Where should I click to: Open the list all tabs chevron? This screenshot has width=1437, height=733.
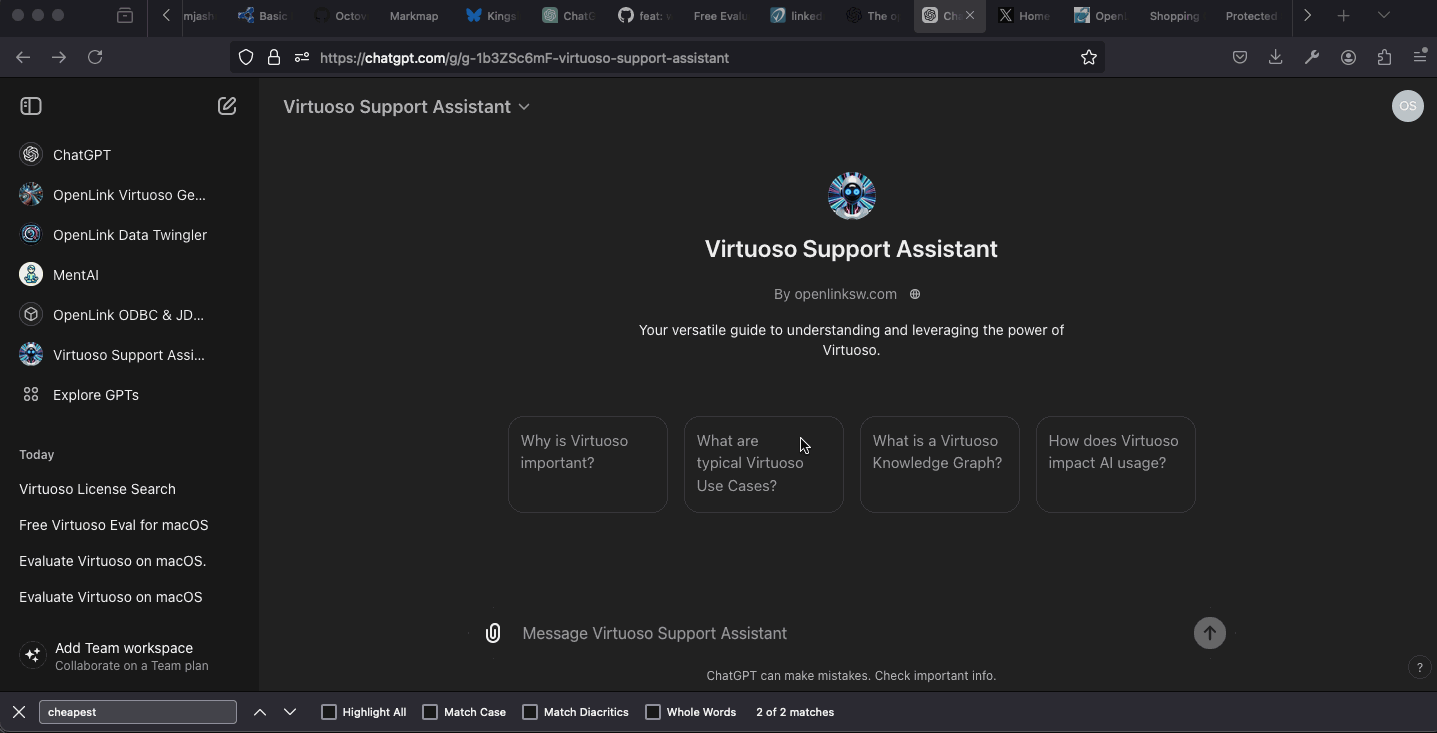pos(1383,16)
